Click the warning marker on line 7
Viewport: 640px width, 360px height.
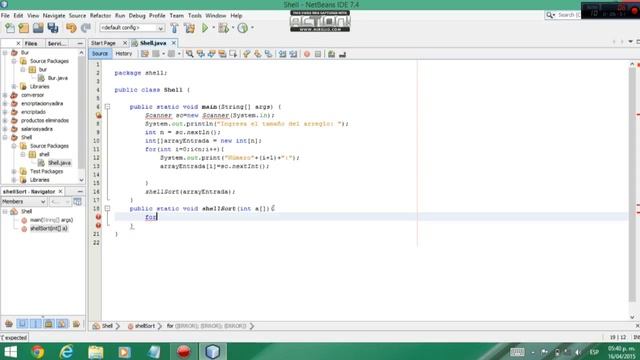[x=98, y=115]
